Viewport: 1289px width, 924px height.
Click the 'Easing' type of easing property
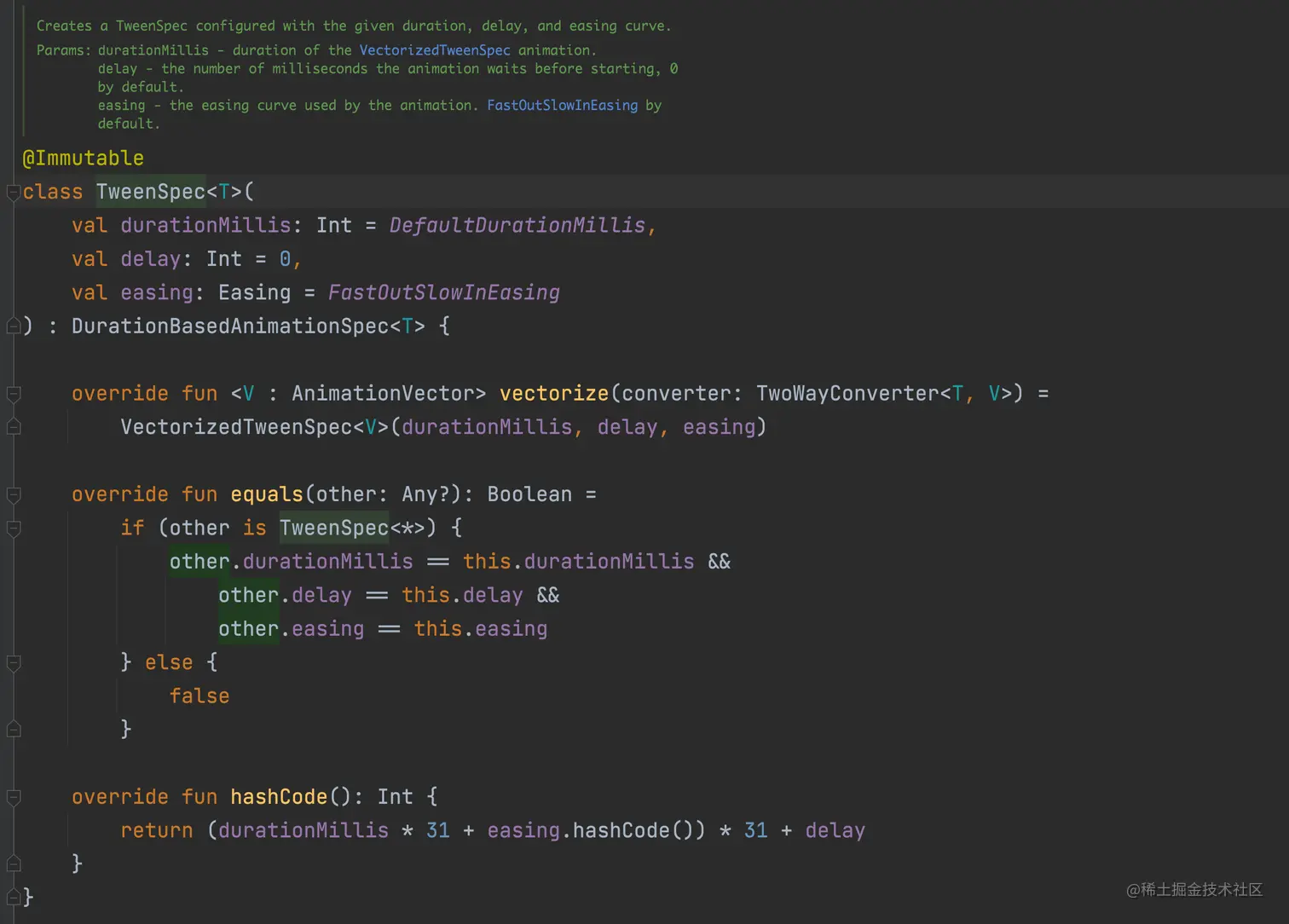pos(255,292)
